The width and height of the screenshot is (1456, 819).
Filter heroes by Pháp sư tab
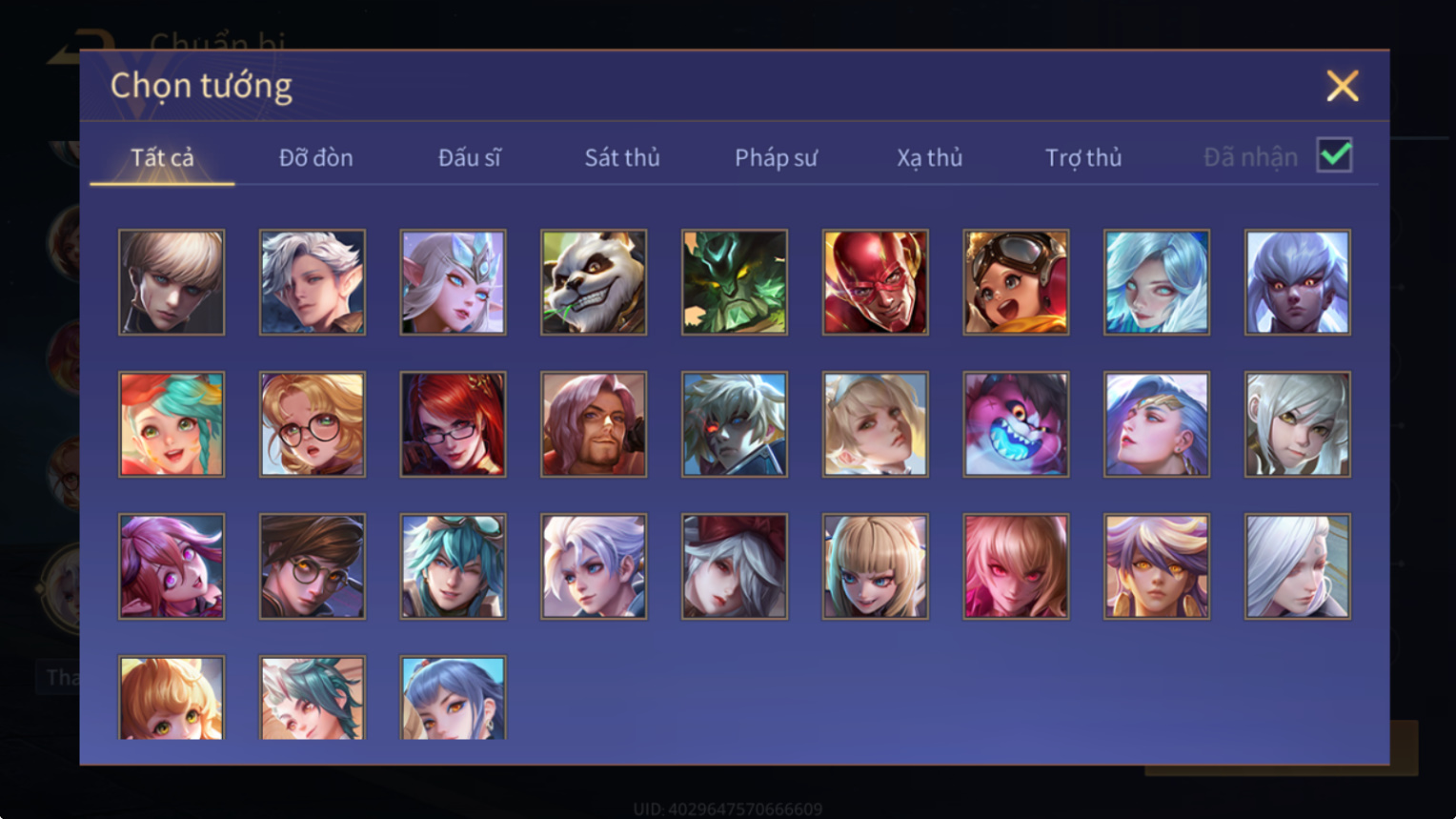click(776, 157)
